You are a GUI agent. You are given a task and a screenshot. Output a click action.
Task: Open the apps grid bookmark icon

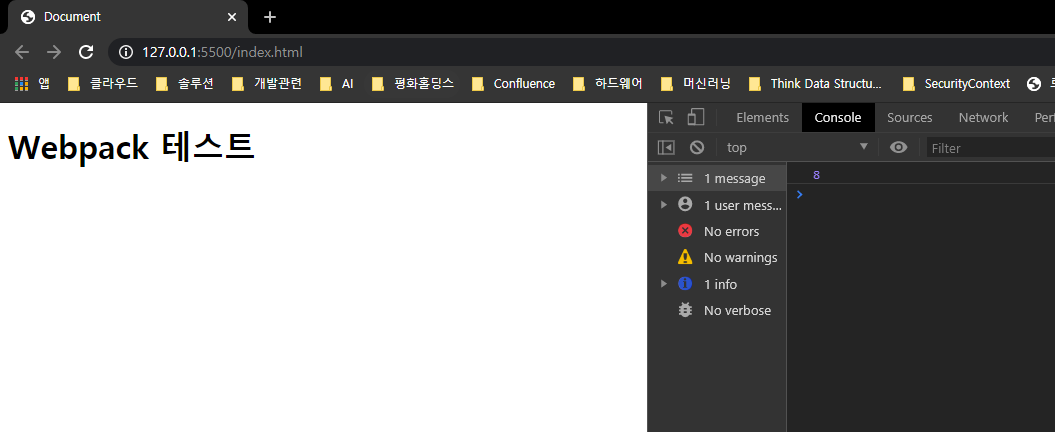pyautogui.click(x=22, y=83)
